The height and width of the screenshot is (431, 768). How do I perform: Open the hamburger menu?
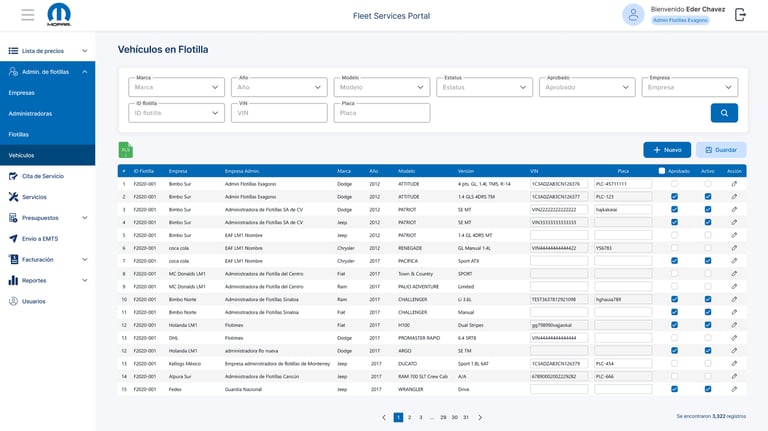pos(28,15)
